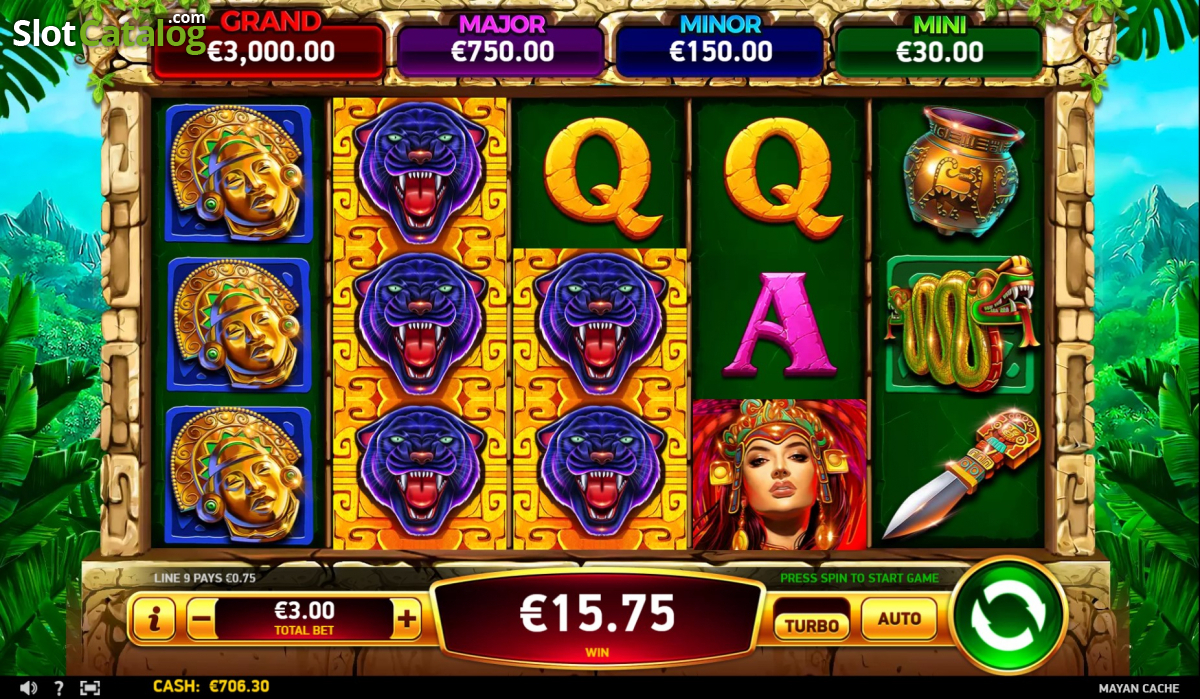Select the Mini jackpot panel
This screenshot has height=699, width=1200.
938,46
